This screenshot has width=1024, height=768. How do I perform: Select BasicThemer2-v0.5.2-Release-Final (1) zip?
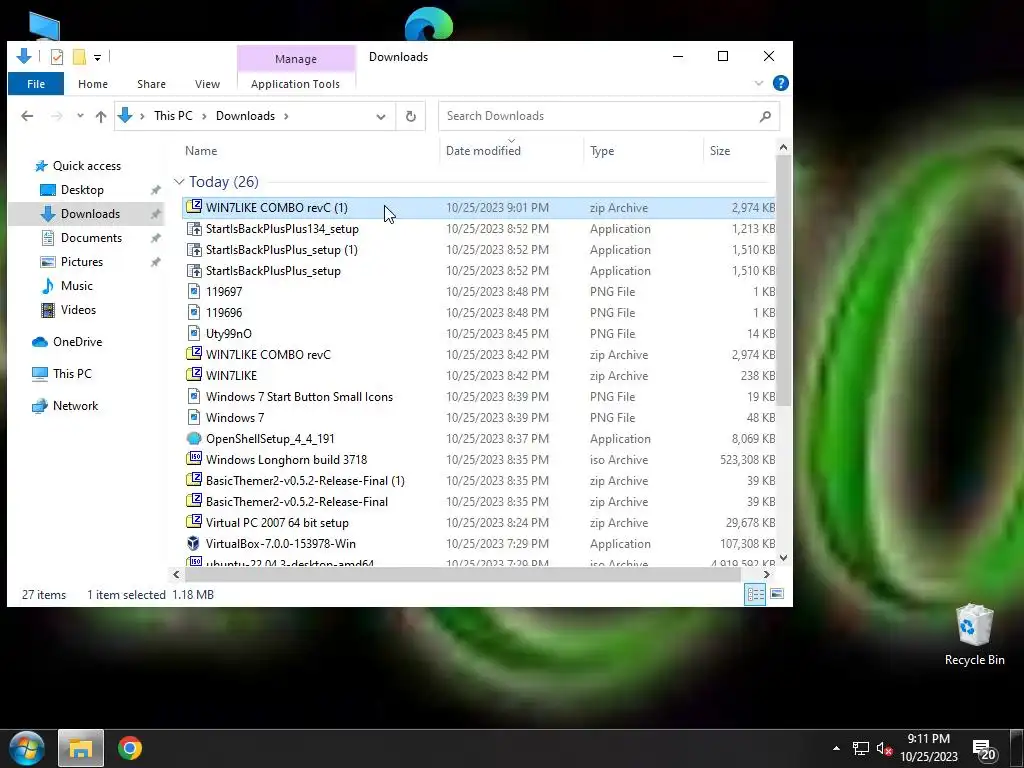[x=305, y=481]
